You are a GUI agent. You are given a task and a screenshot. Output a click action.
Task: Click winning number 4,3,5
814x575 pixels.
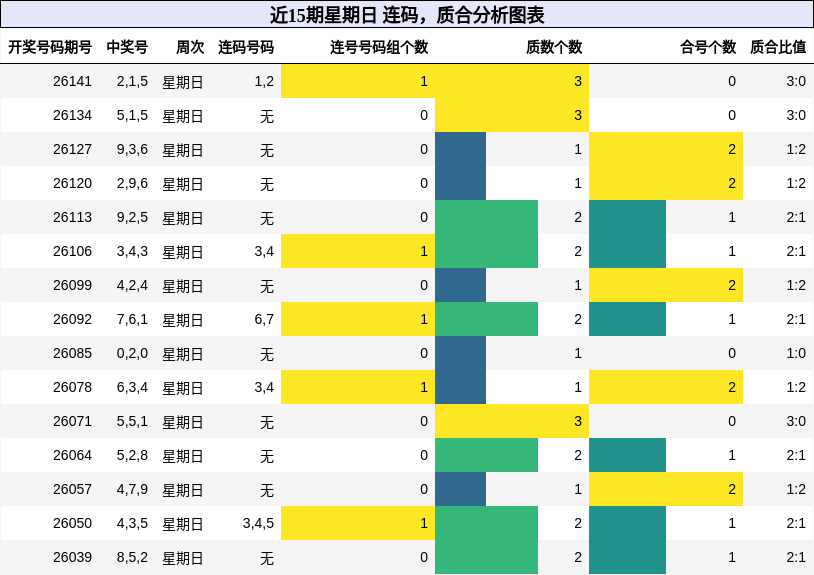tap(132, 523)
